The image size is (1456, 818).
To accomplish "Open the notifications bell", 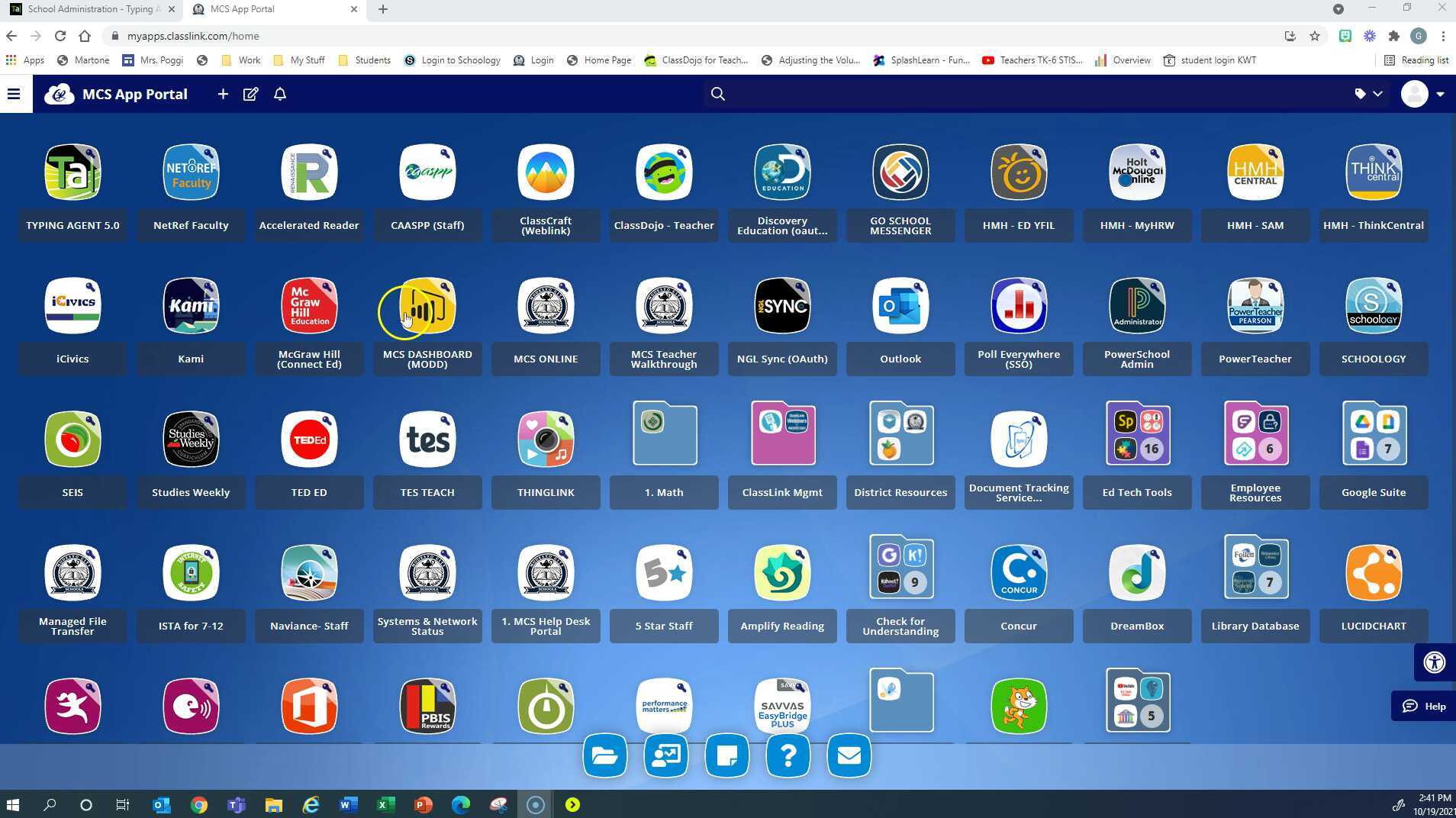I will click(x=280, y=94).
